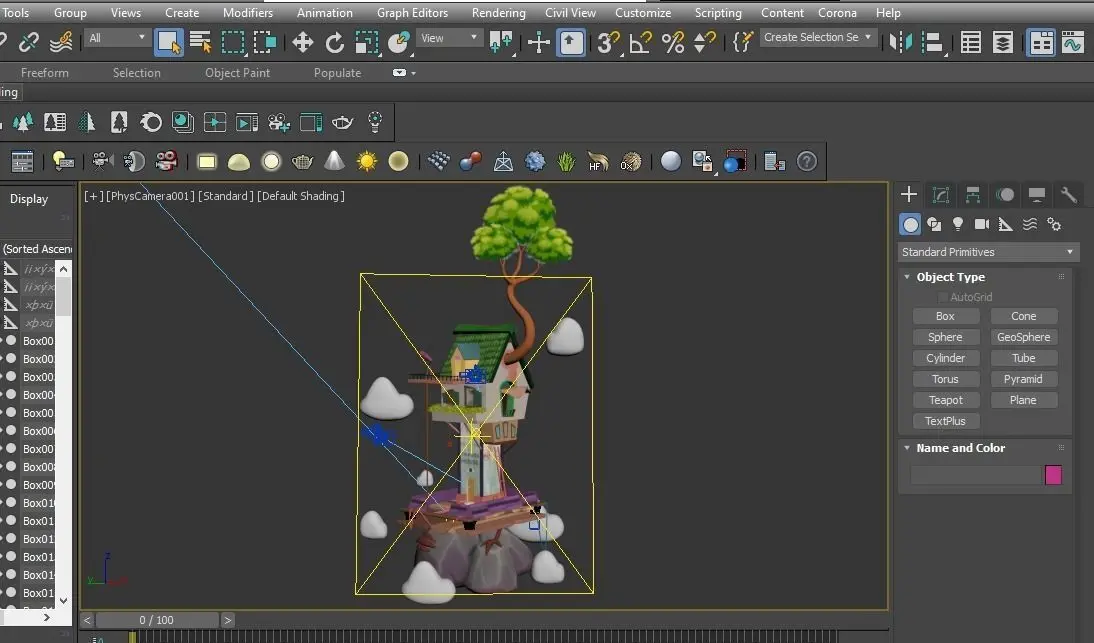Toggle the Layer Explorer icon

1003,43
